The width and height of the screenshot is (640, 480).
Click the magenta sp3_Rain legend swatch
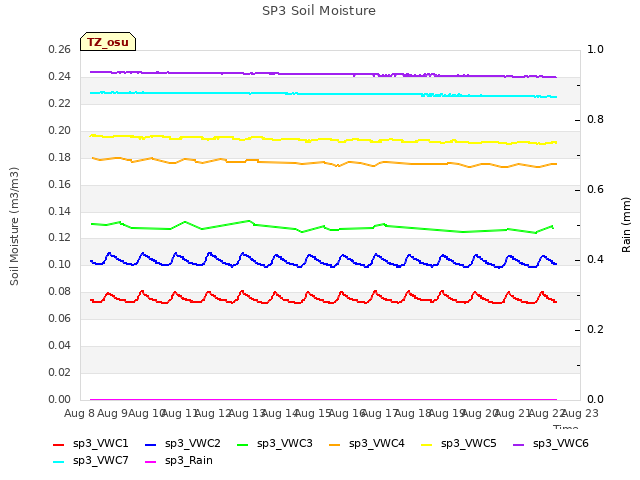(151, 462)
